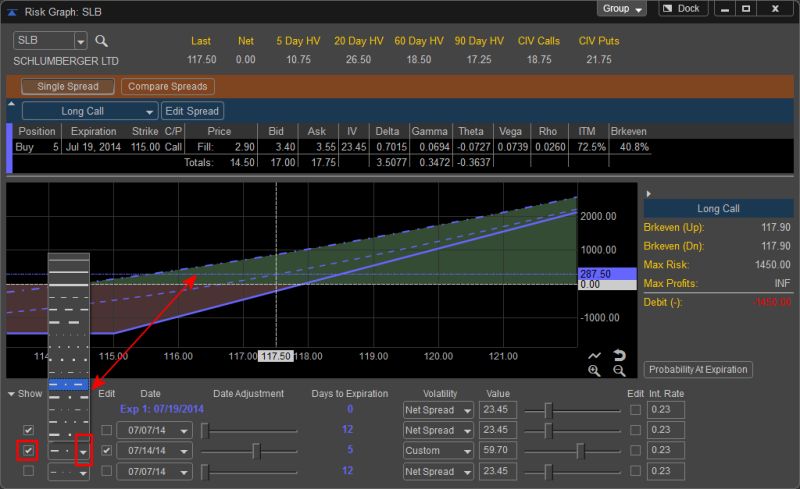This screenshot has height=489, width=800.
Task: Open the 07/14/14 date dropdown
Action: (184, 451)
